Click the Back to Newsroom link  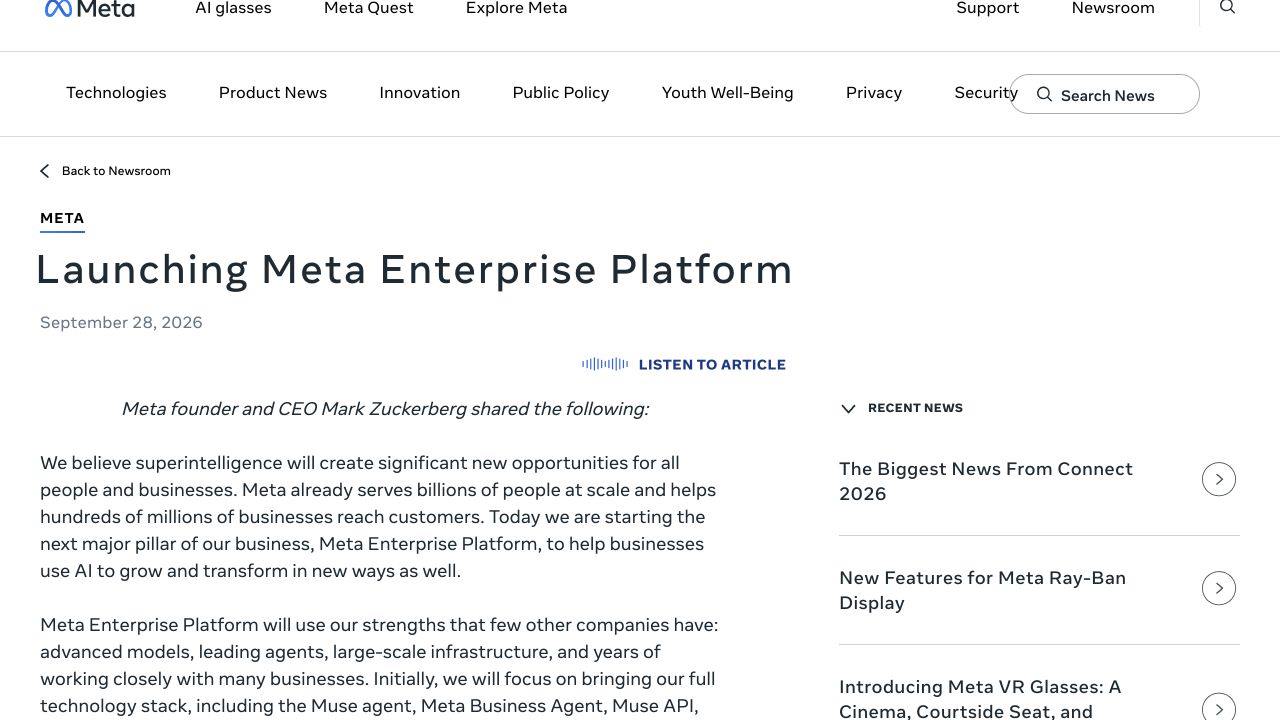[x=116, y=171]
